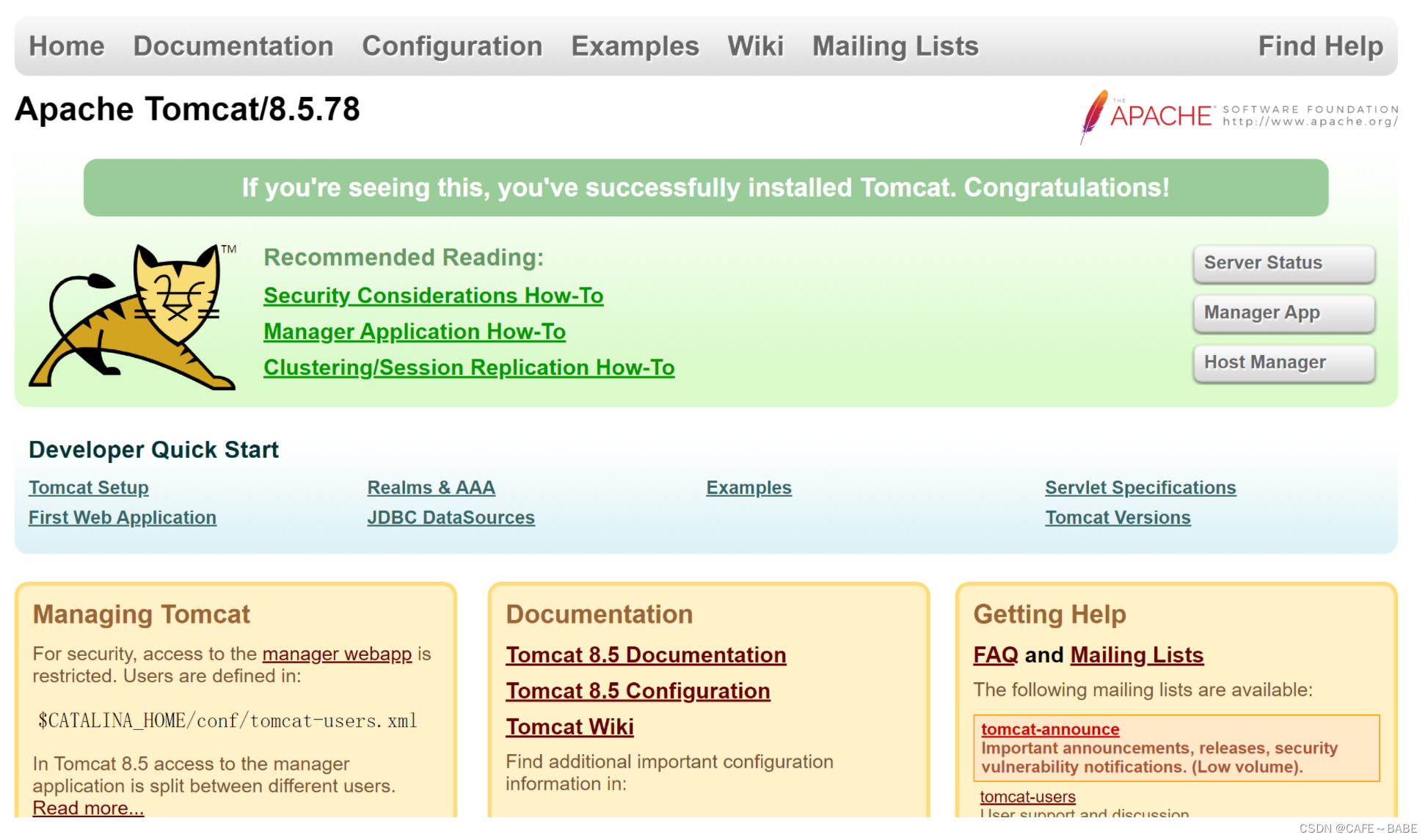The height and width of the screenshot is (840, 1428).
Task: Select the Clustering Session Replication How-To
Action: (x=467, y=367)
